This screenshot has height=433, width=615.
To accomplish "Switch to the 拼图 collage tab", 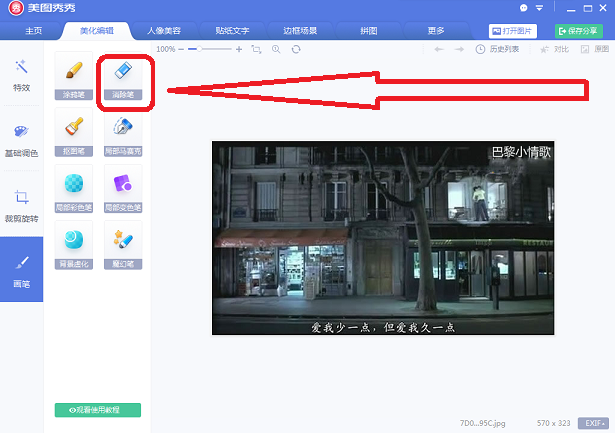I will point(369,31).
